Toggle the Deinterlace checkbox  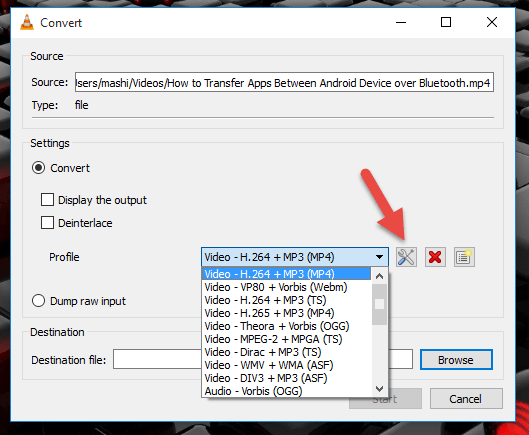[47, 223]
